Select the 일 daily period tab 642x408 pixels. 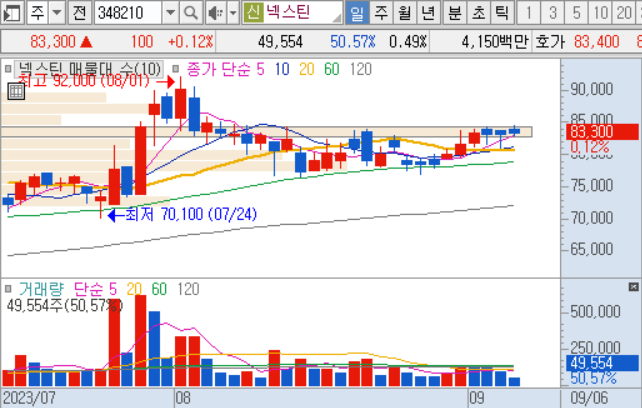coord(357,13)
